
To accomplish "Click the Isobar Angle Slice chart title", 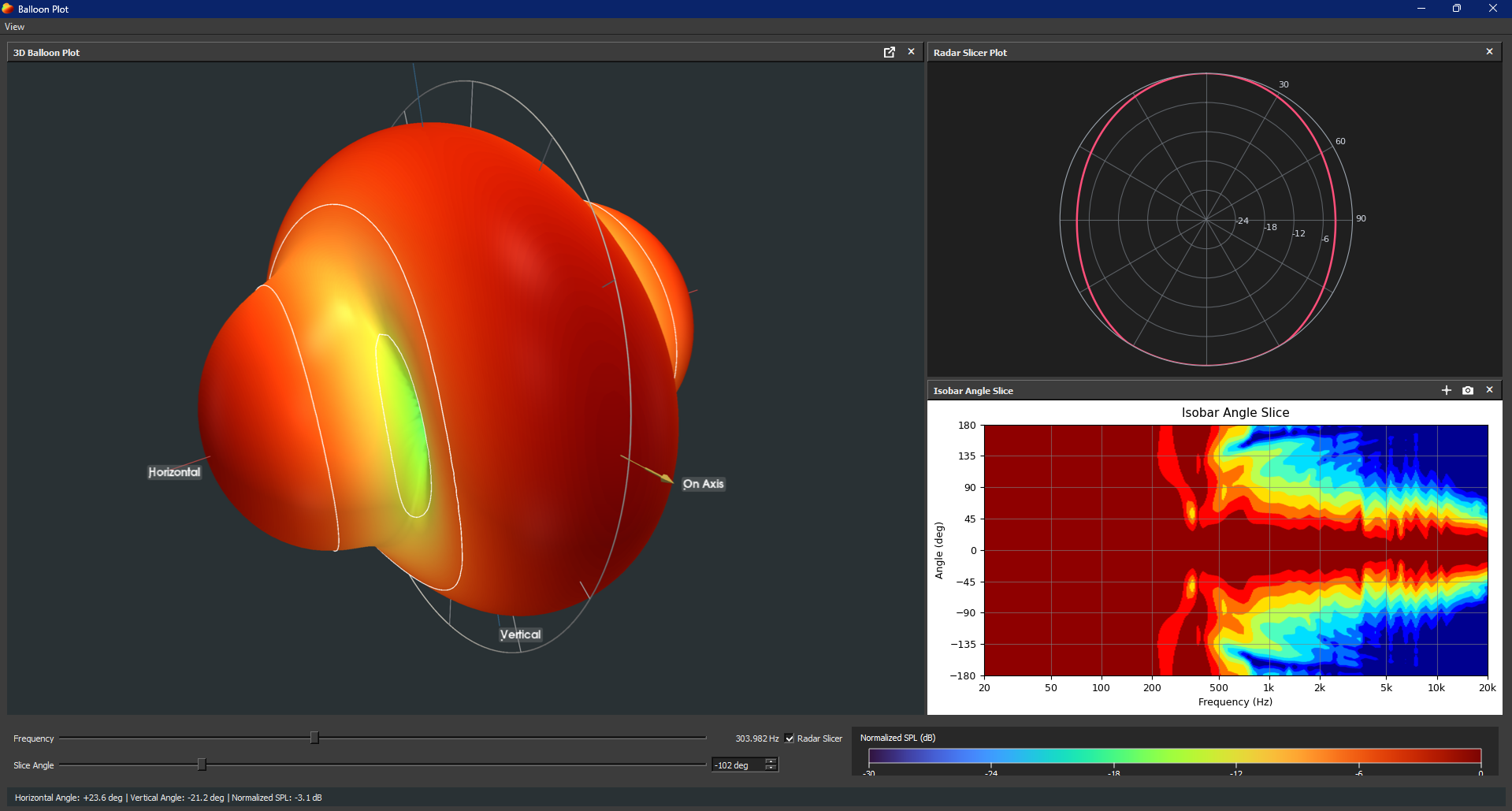I will (x=1235, y=412).
